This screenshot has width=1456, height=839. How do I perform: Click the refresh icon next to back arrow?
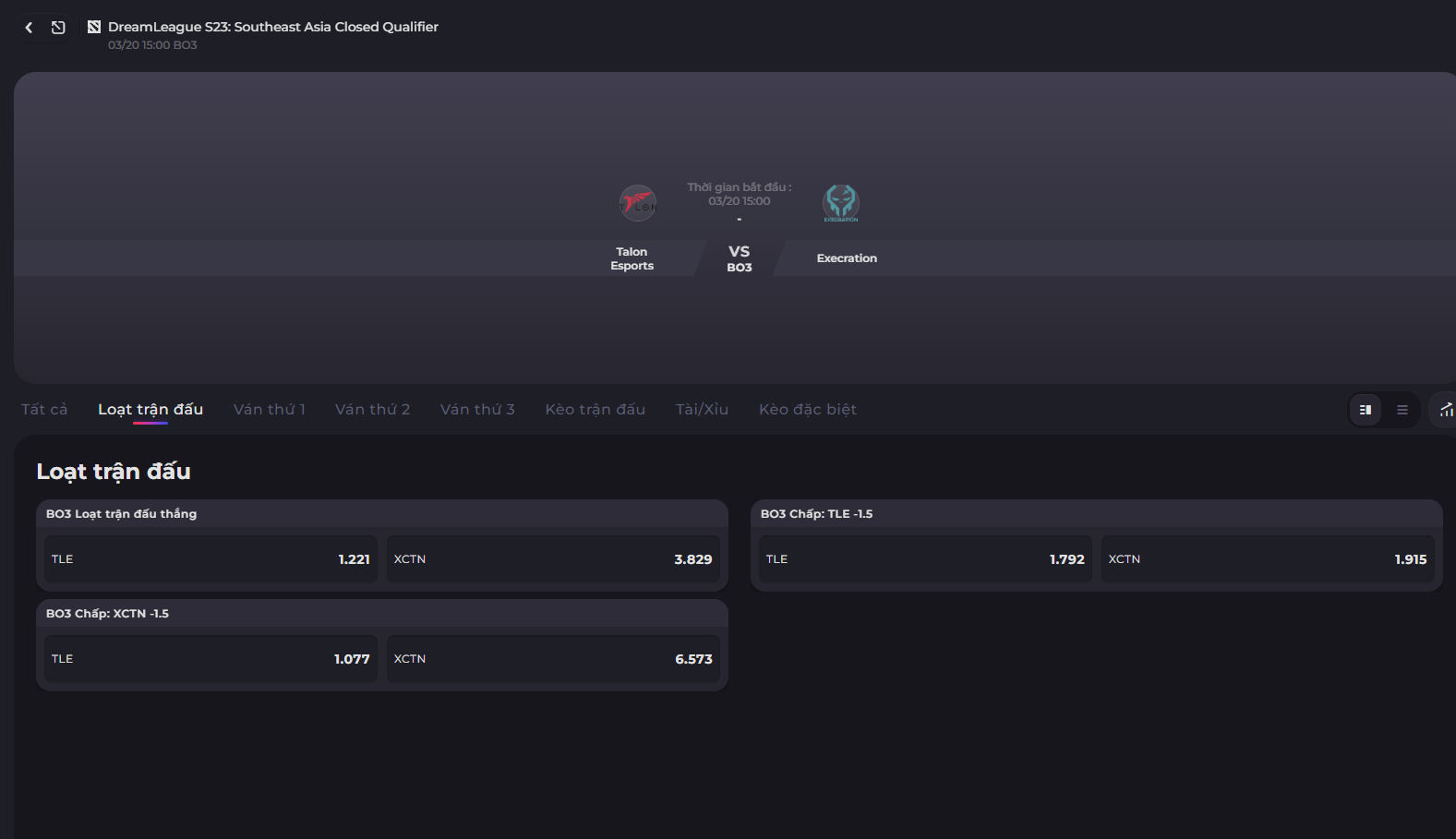tap(58, 28)
